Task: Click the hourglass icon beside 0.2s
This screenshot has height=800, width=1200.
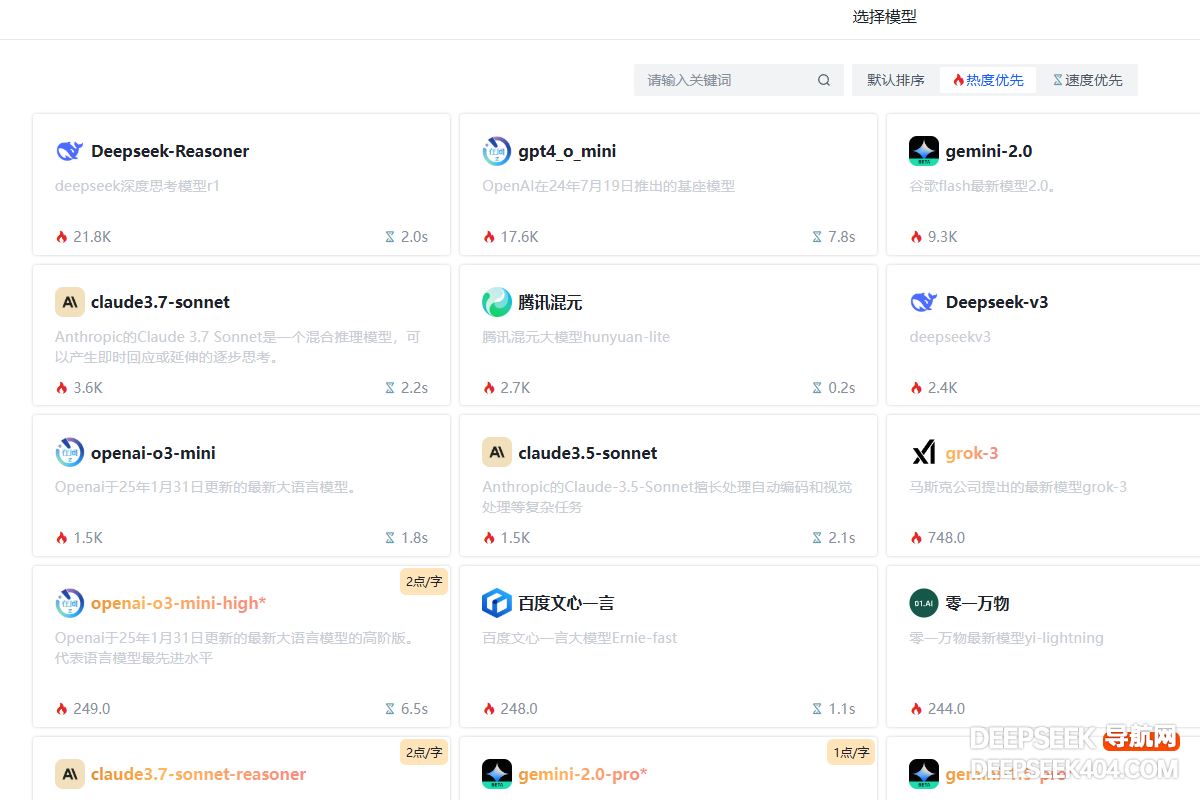Action: tap(817, 388)
